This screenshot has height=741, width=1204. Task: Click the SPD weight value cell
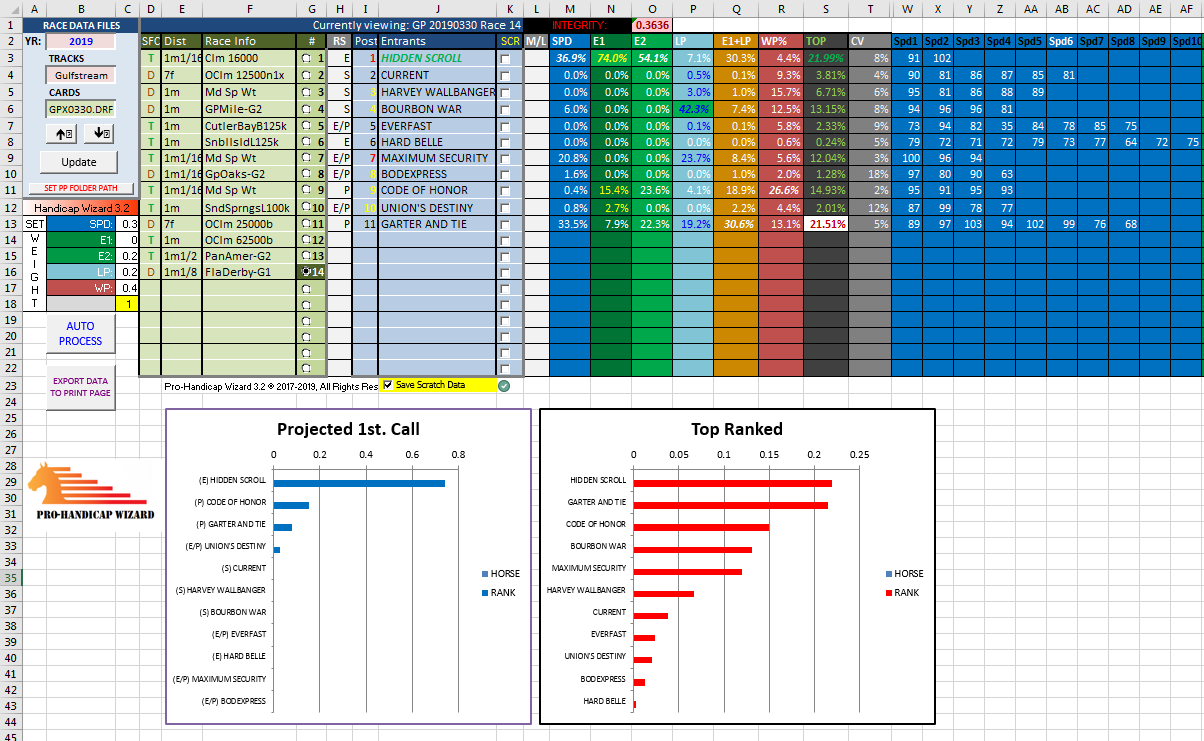click(129, 224)
